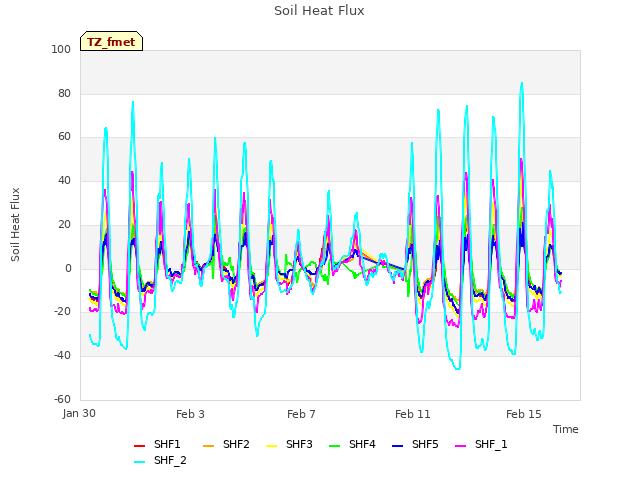Click the -60 y-axis tick label
This screenshot has height=480, width=640.
(x=62, y=399)
